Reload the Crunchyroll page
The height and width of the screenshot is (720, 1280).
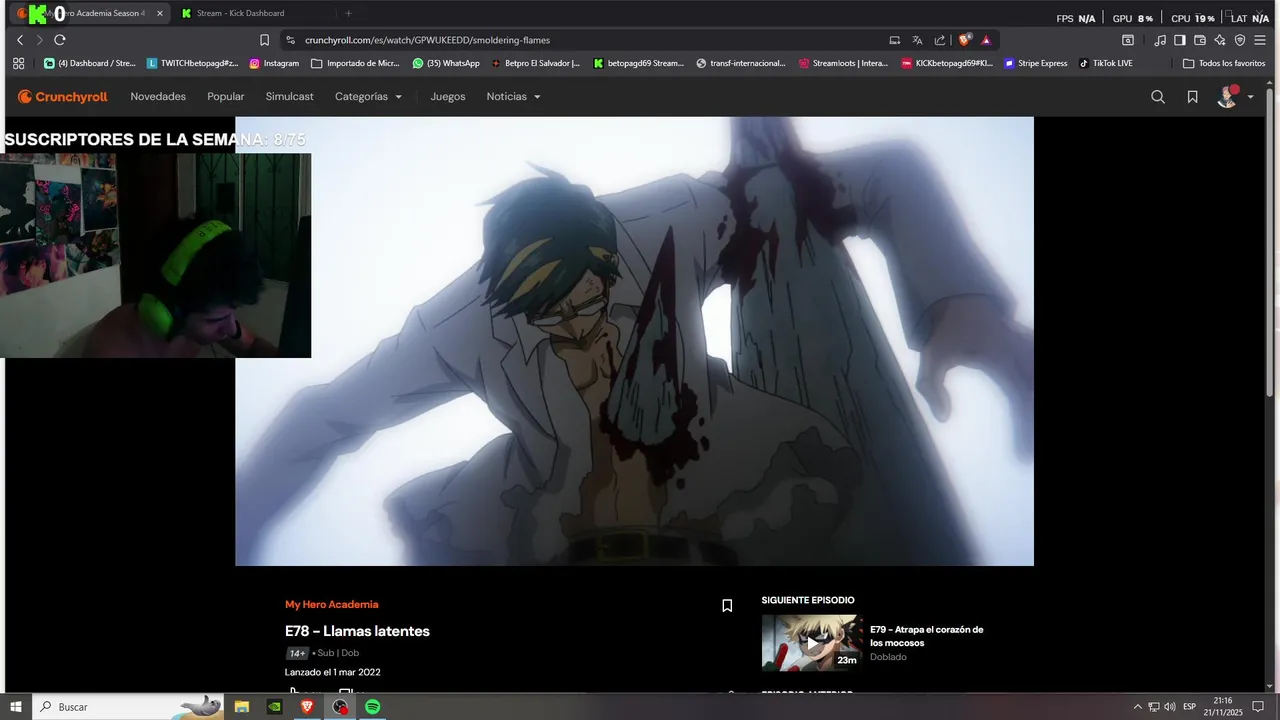[60, 40]
